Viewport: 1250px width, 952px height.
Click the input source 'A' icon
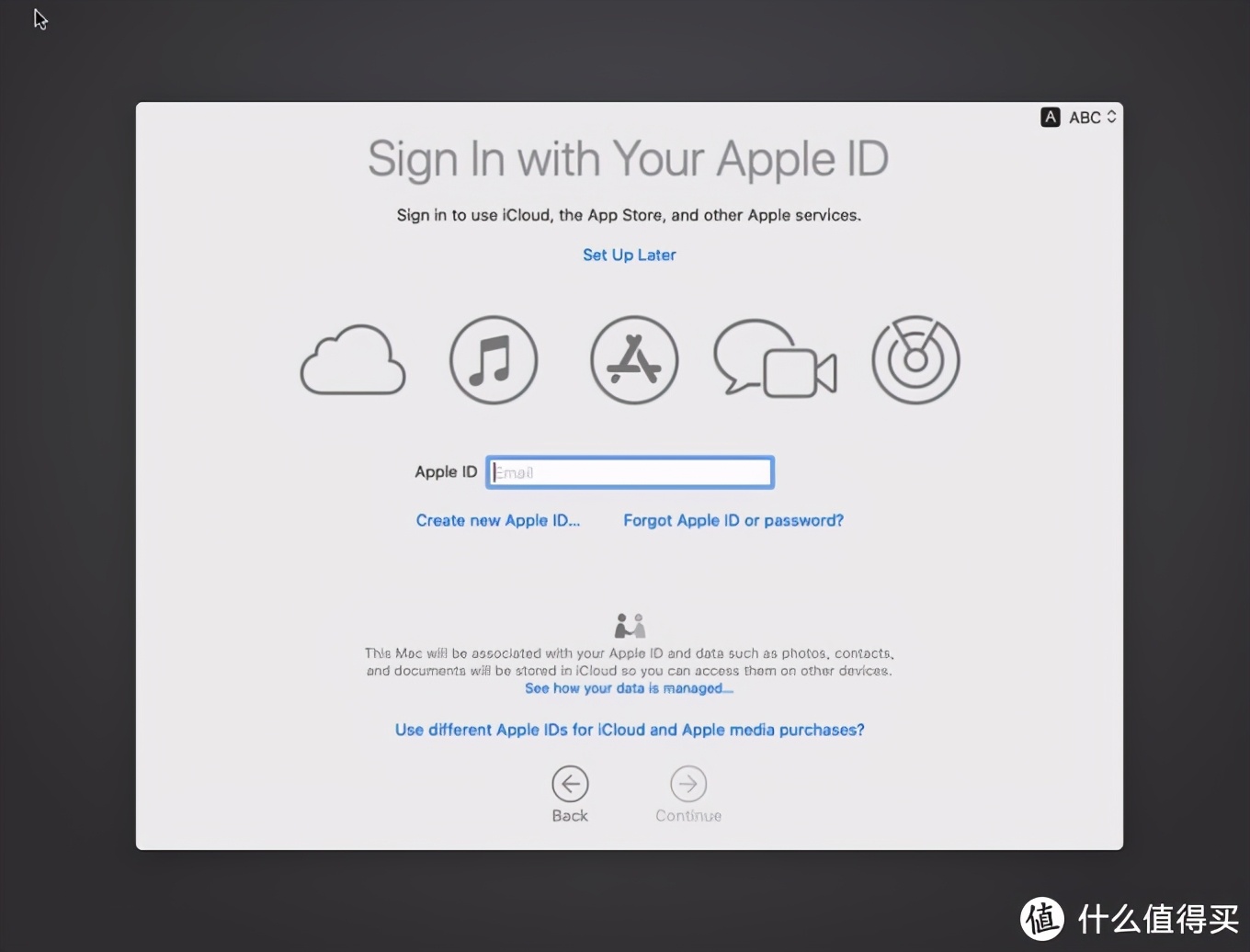pyautogui.click(x=1051, y=117)
